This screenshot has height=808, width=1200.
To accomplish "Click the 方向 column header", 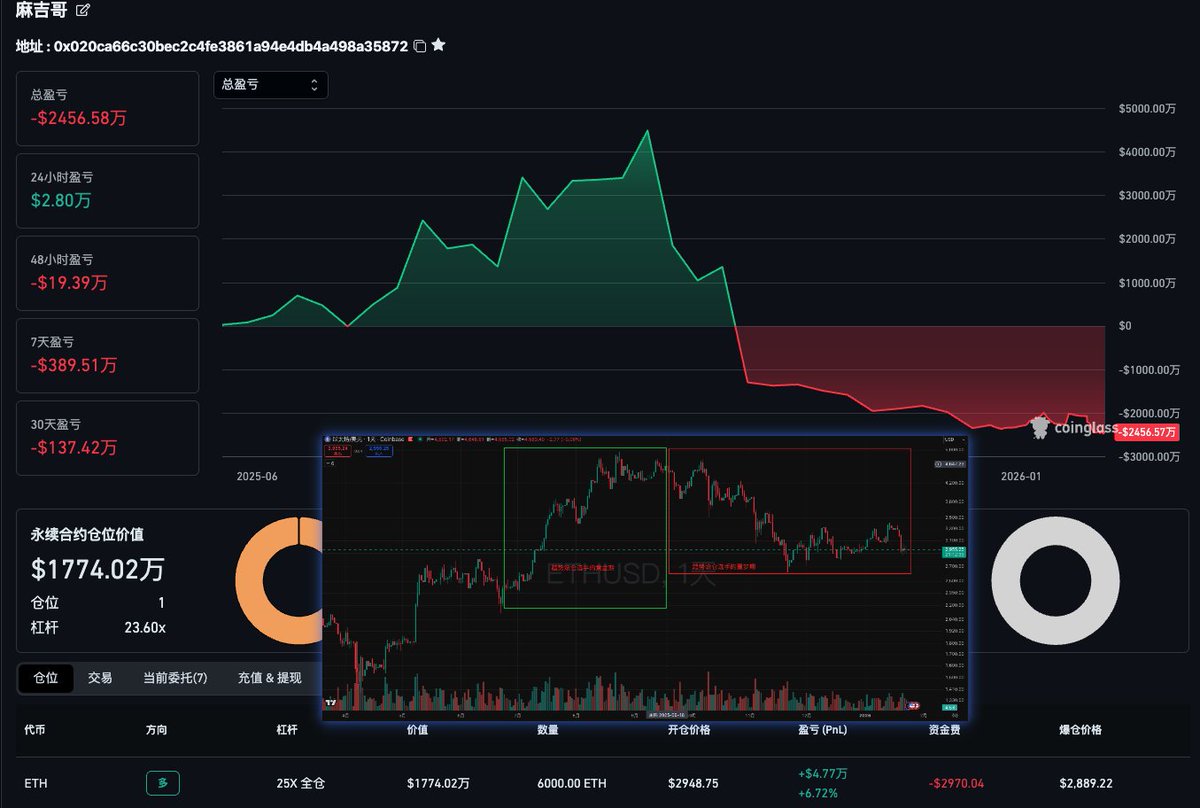I will tap(157, 730).
